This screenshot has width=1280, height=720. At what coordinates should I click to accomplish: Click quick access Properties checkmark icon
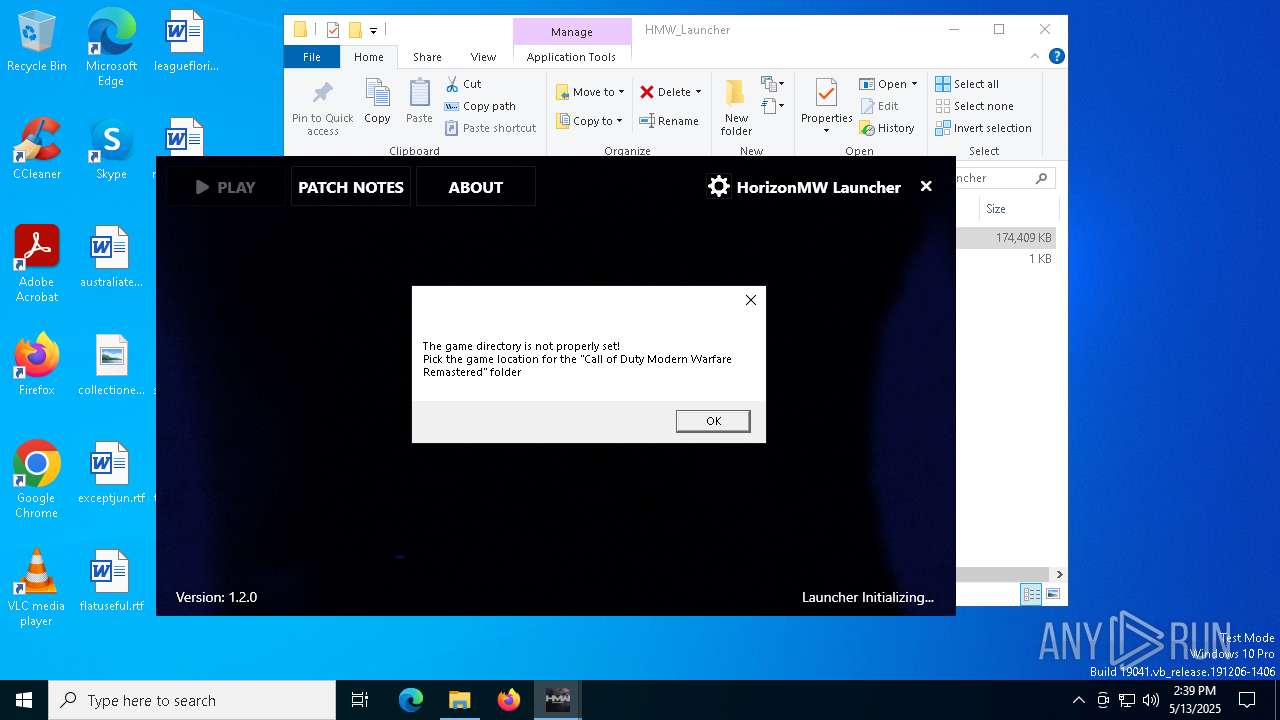tap(333, 30)
